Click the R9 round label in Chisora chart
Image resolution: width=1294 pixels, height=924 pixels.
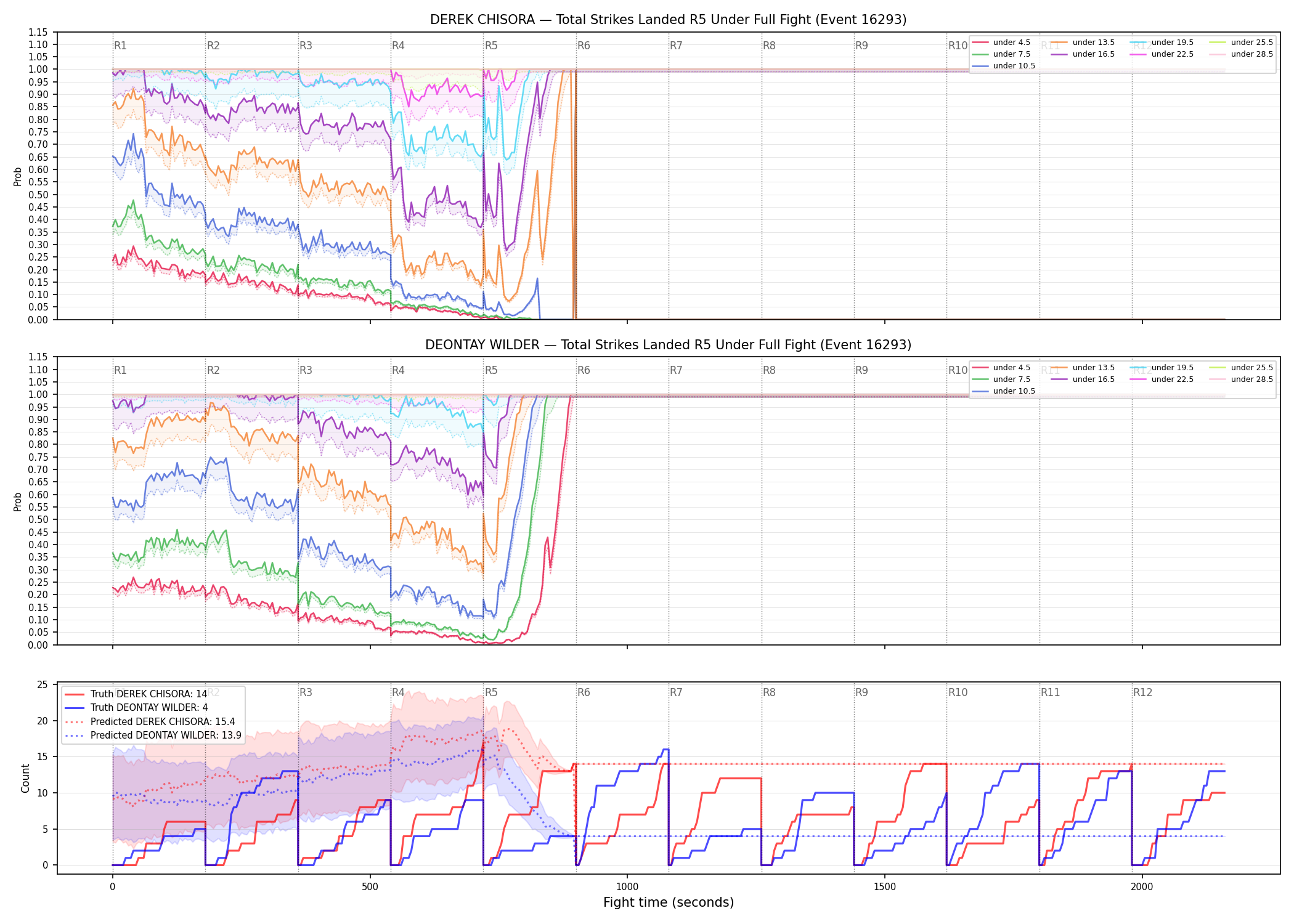pos(861,46)
